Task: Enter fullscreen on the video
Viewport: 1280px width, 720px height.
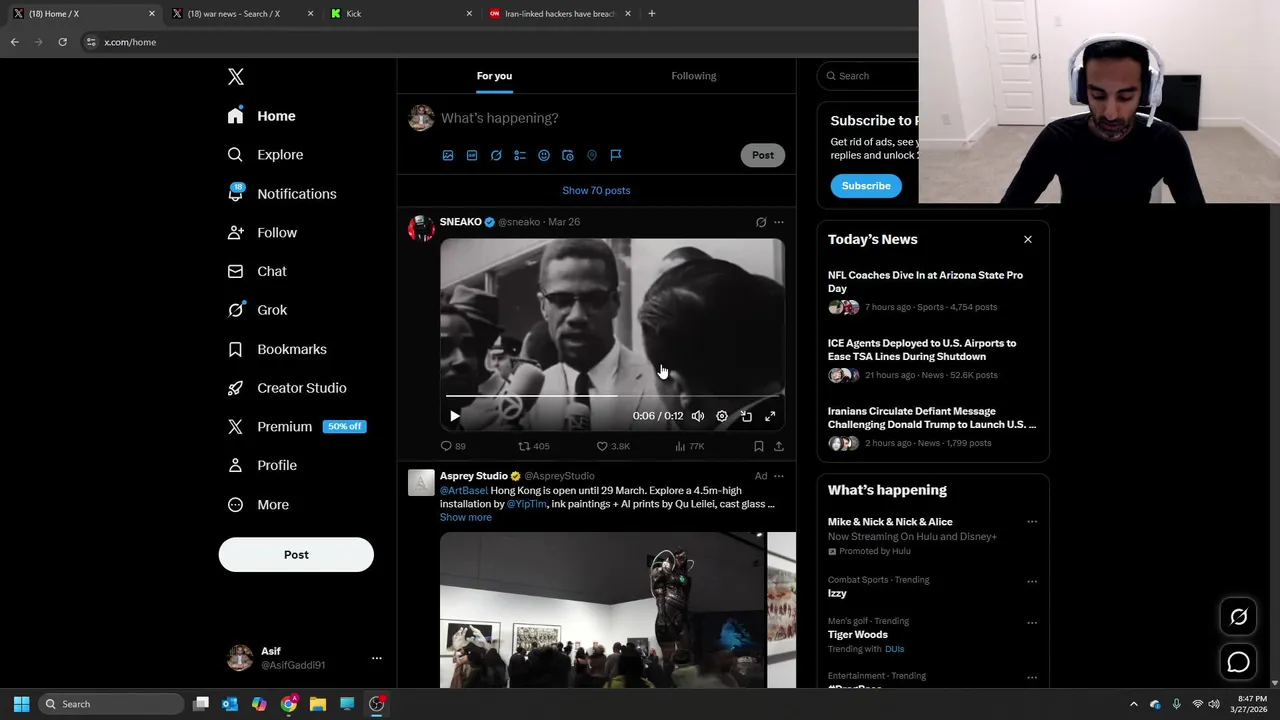Action: point(770,416)
